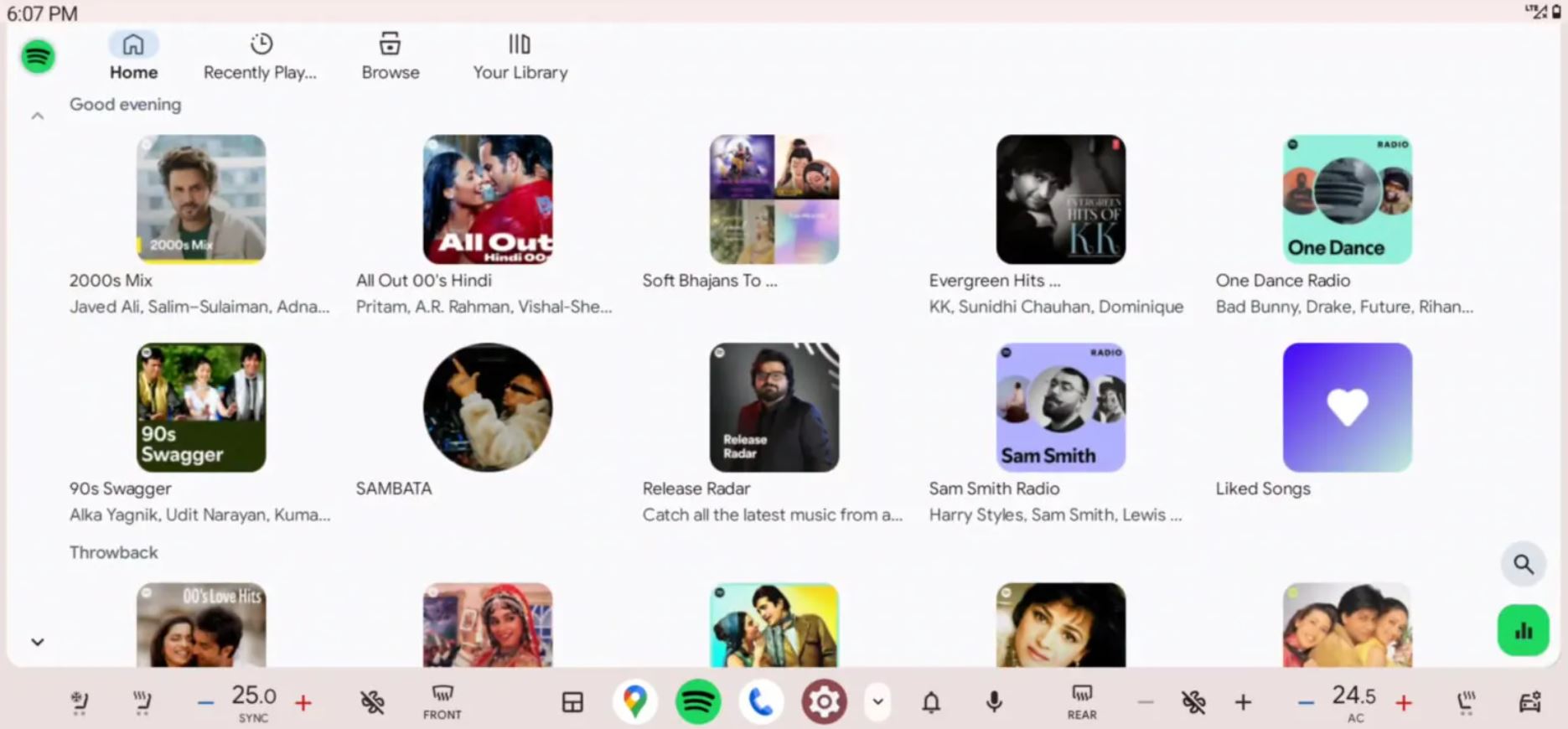
Task: Open the app grid launcher icon
Action: point(572,701)
